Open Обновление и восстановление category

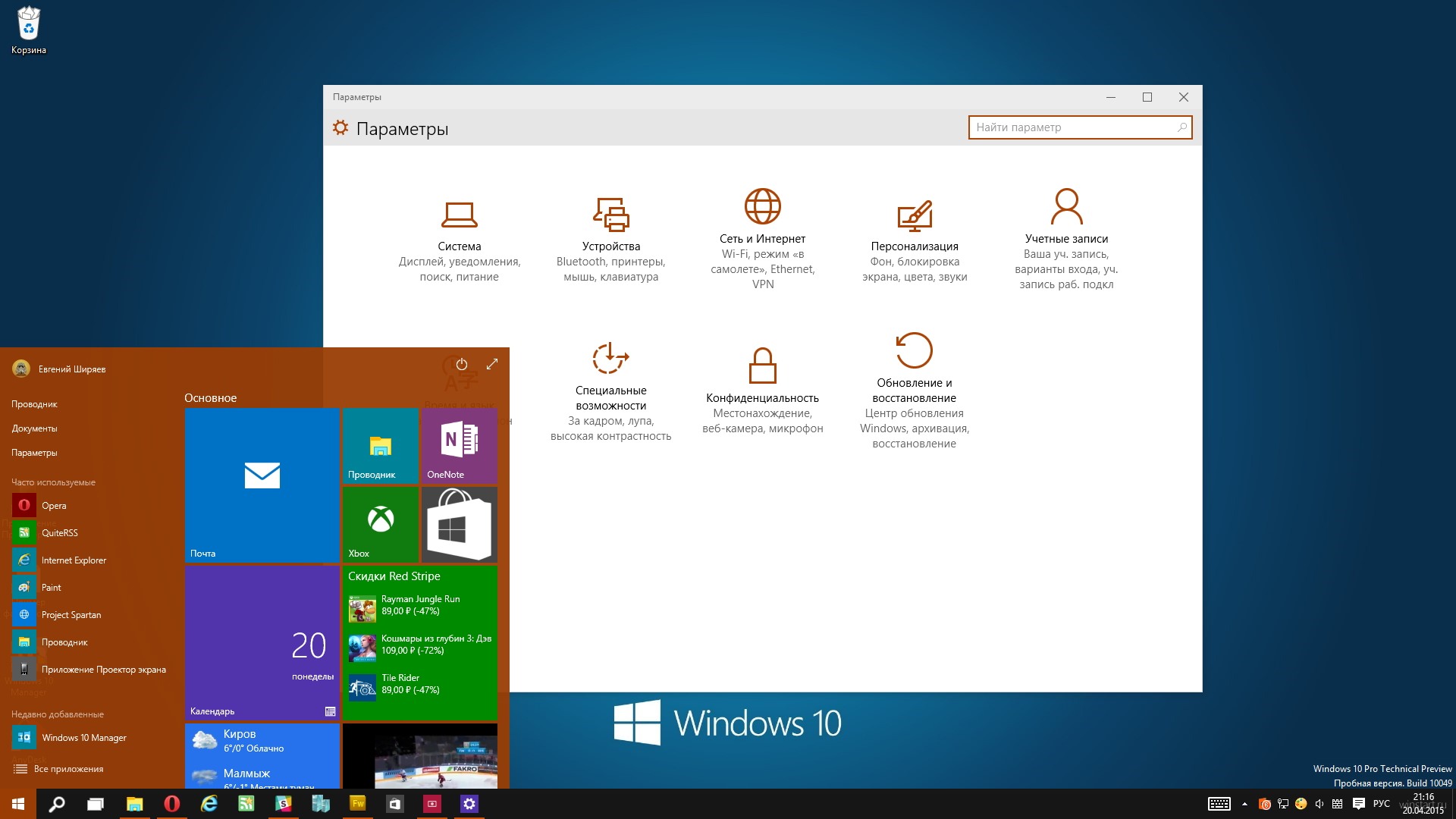tap(914, 391)
